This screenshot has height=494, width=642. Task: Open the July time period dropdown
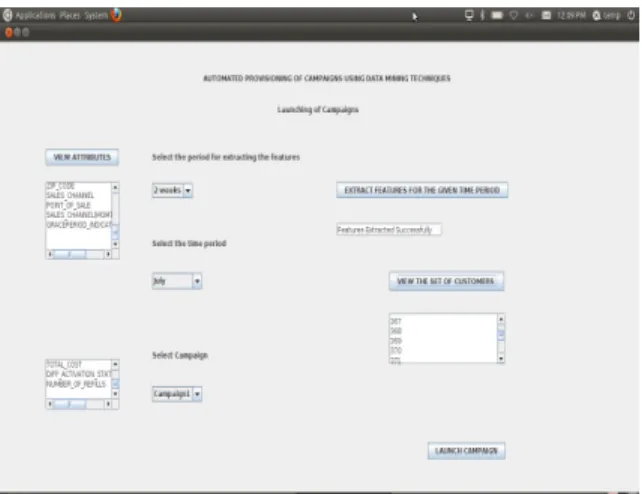(x=177, y=281)
